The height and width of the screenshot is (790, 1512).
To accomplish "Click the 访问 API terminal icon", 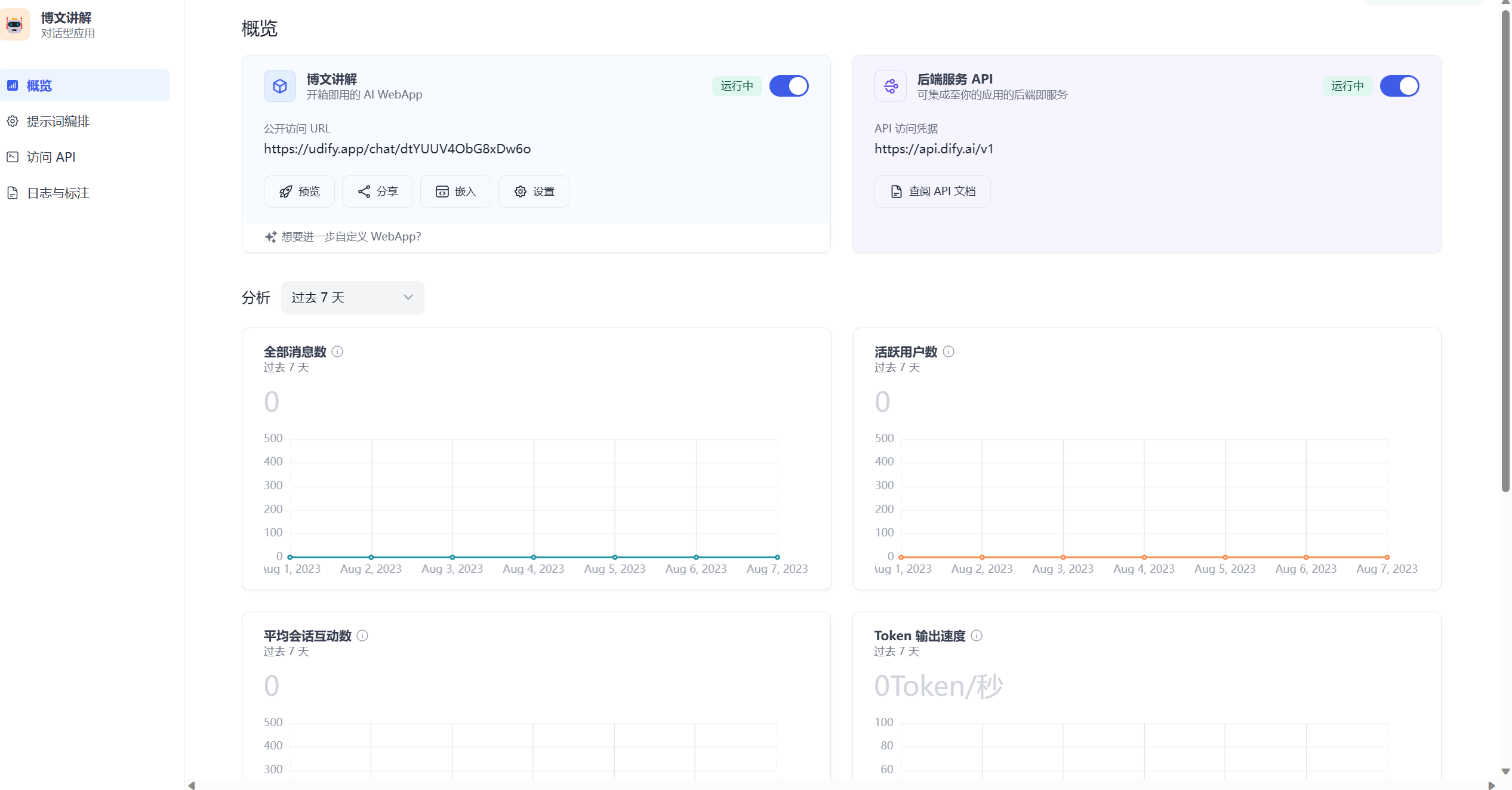I will pyautogui.click(x=13, y=157).
